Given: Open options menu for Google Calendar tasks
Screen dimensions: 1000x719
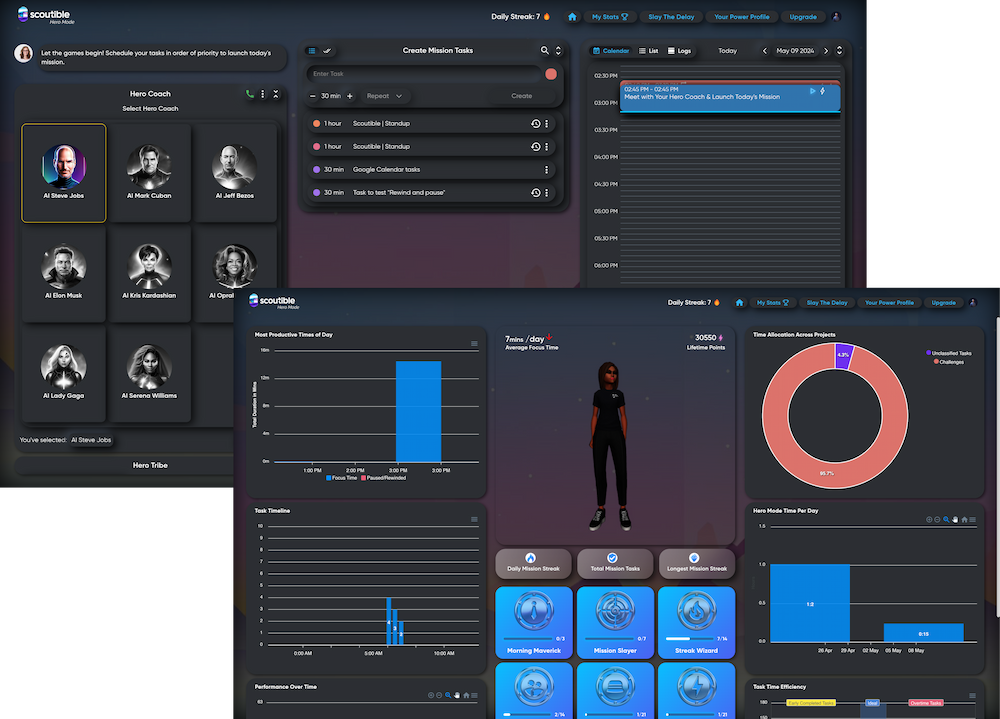Looking at the screenshot, I should point(547,170).
